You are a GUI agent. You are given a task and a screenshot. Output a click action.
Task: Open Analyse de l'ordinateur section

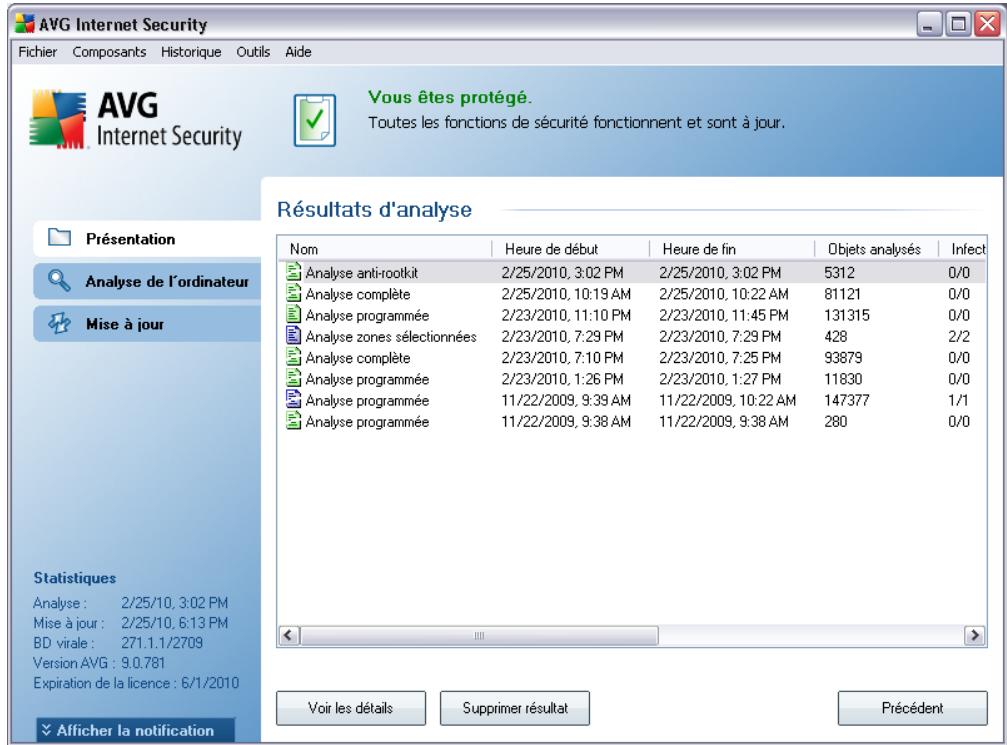pos(147,281)
